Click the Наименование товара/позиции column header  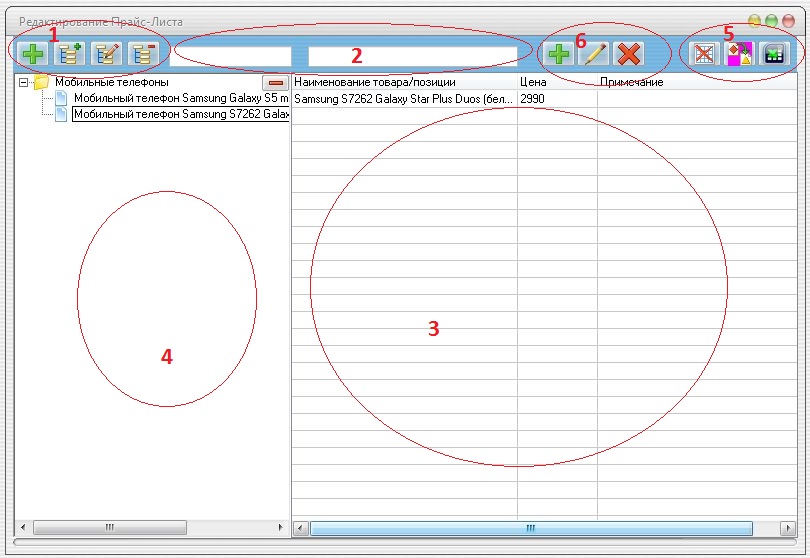405,82
